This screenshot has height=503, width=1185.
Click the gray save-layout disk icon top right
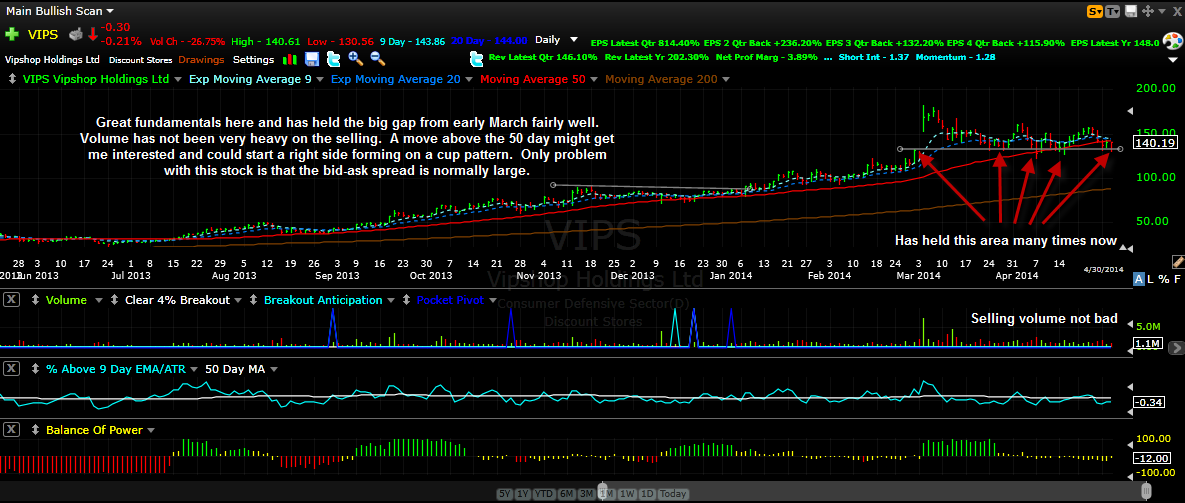[1131, 11]
